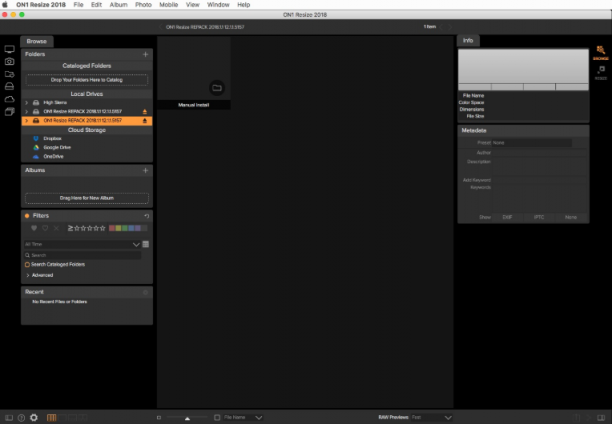
Task: Open the calendar date picker icon in Filters
Action: [146, 244]
